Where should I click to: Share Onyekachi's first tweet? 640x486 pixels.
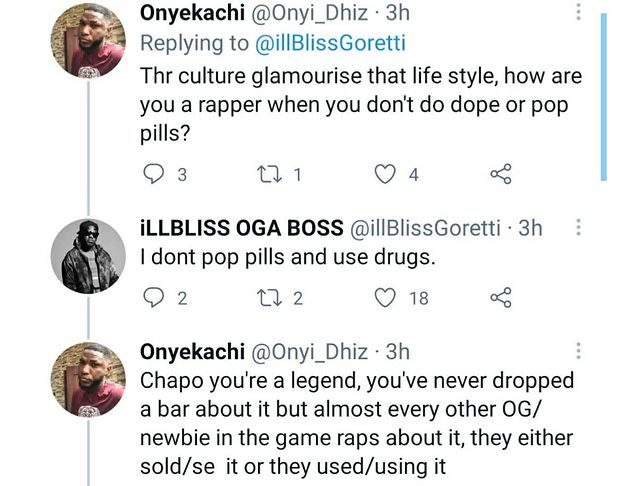coord(501,175)
